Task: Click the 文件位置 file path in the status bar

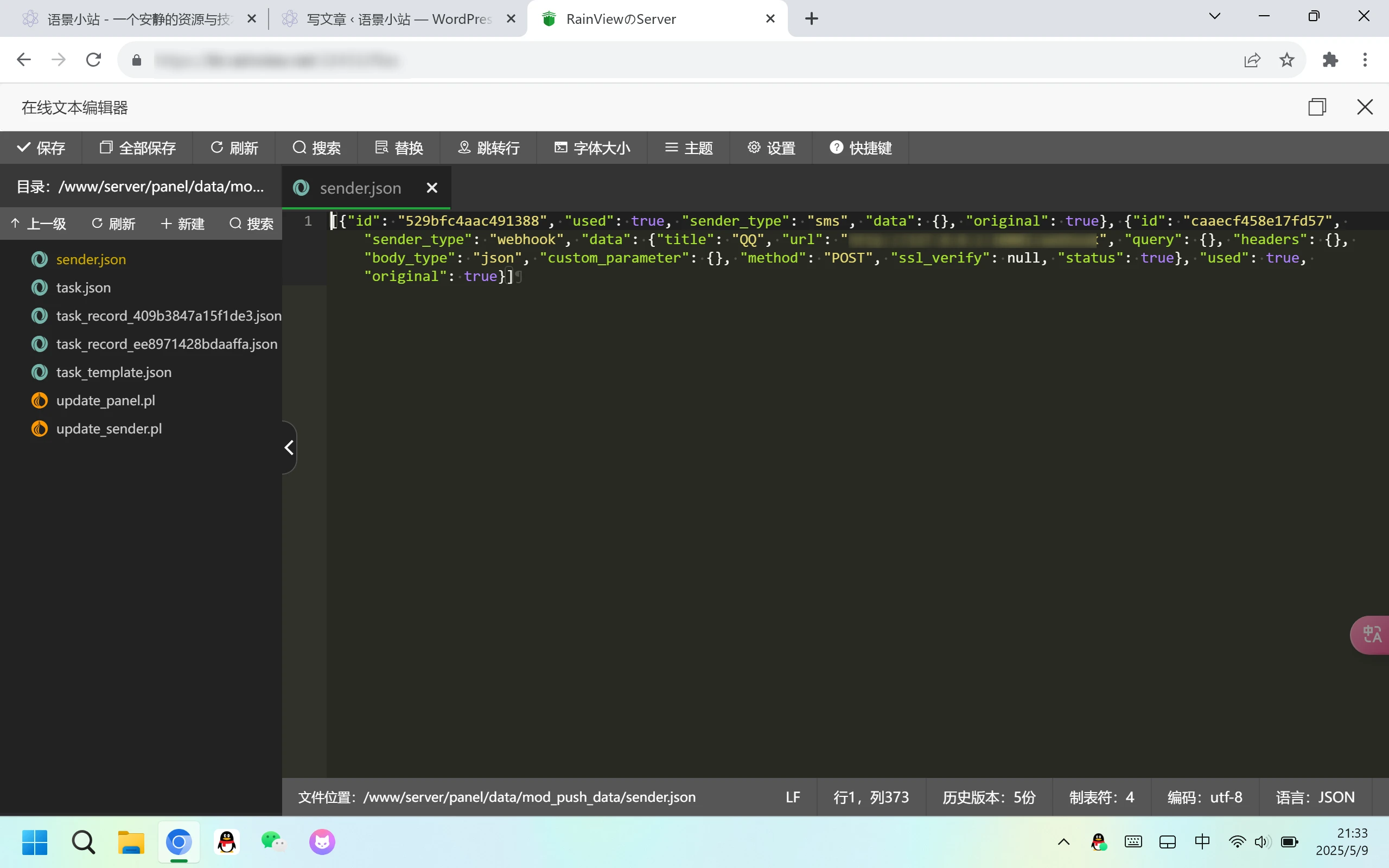Action: pos(496,797)
